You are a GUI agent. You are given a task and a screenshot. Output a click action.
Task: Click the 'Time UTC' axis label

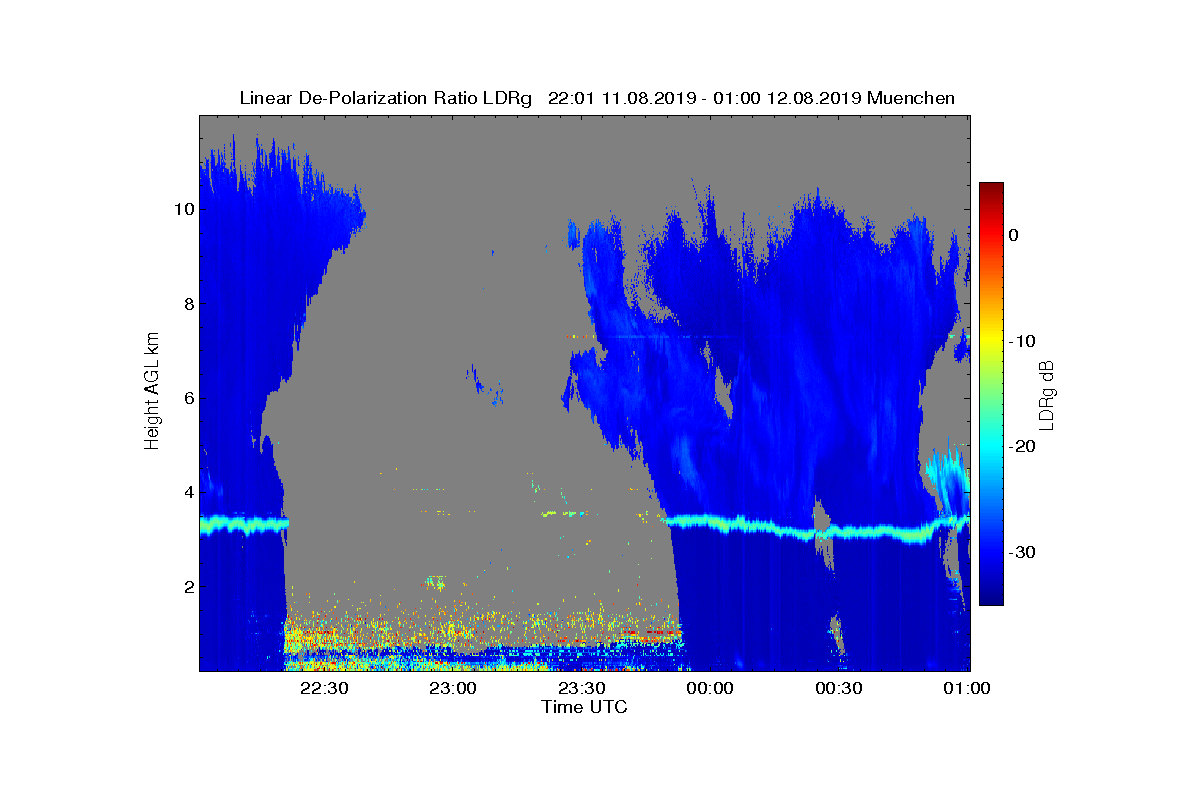click(584, 707)
